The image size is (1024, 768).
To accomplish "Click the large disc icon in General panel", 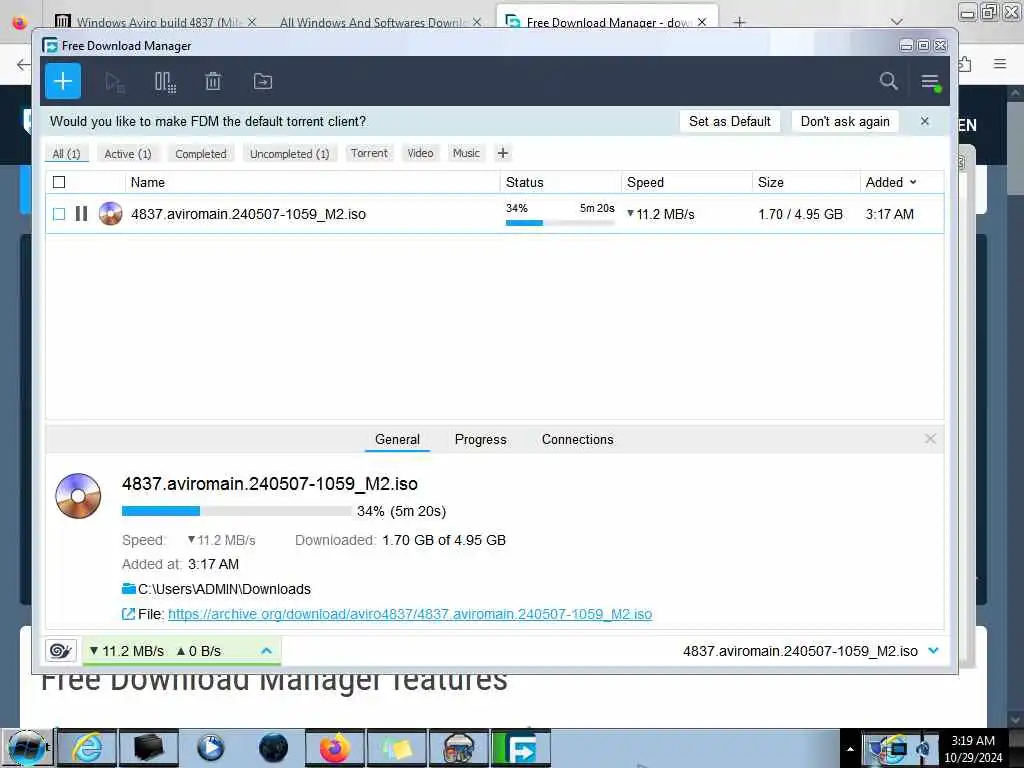I will [x=78, y=496].
